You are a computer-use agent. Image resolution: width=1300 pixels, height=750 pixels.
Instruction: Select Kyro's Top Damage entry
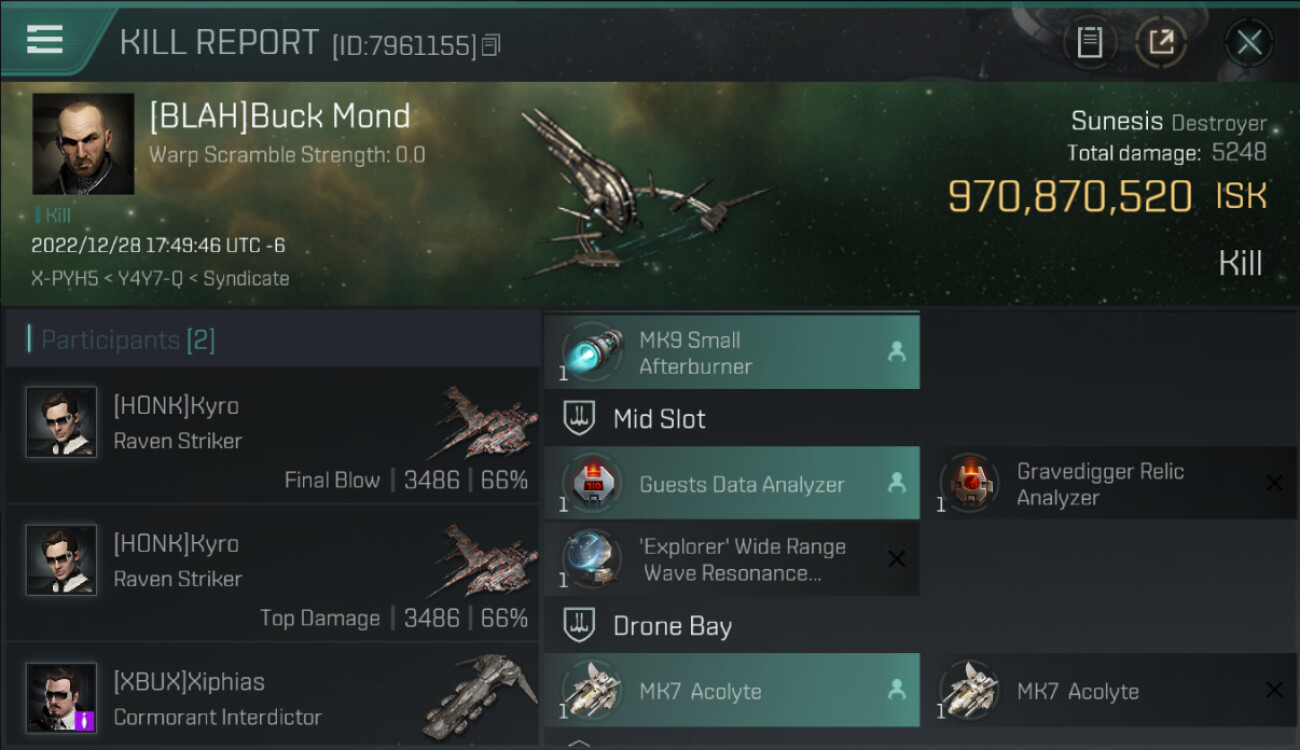(272, 573)
